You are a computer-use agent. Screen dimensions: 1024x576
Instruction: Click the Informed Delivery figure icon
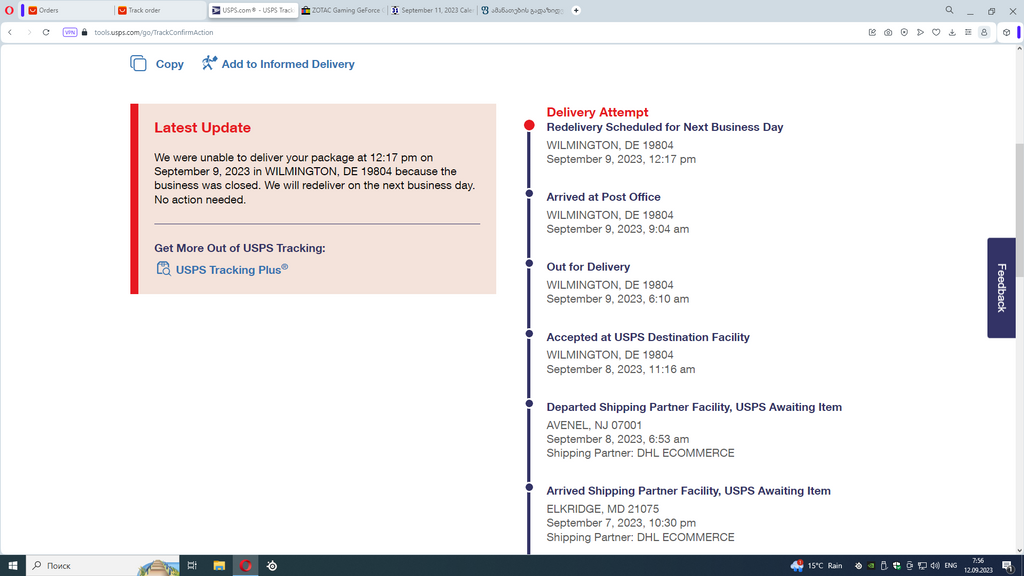[x=209, y=63]
